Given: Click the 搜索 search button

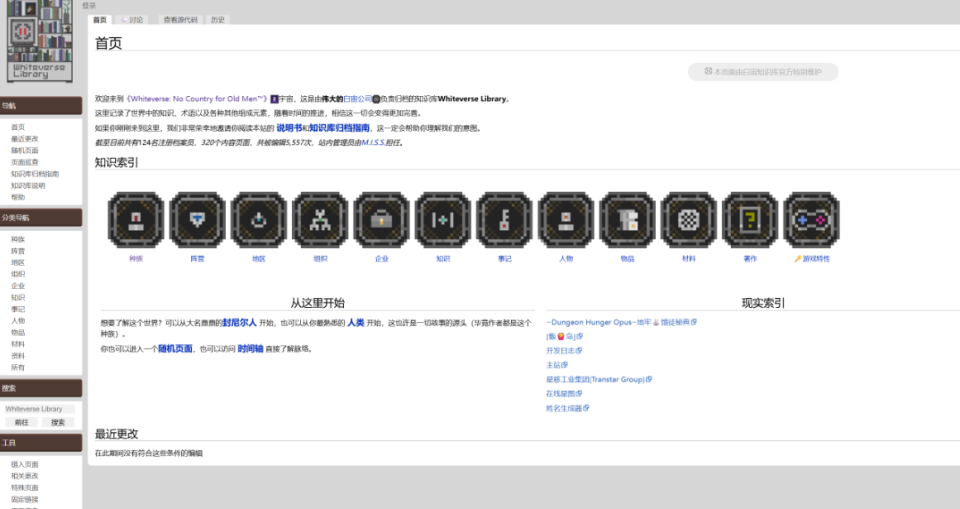Looking at the screenshot, I should click(x=58, y=422).
